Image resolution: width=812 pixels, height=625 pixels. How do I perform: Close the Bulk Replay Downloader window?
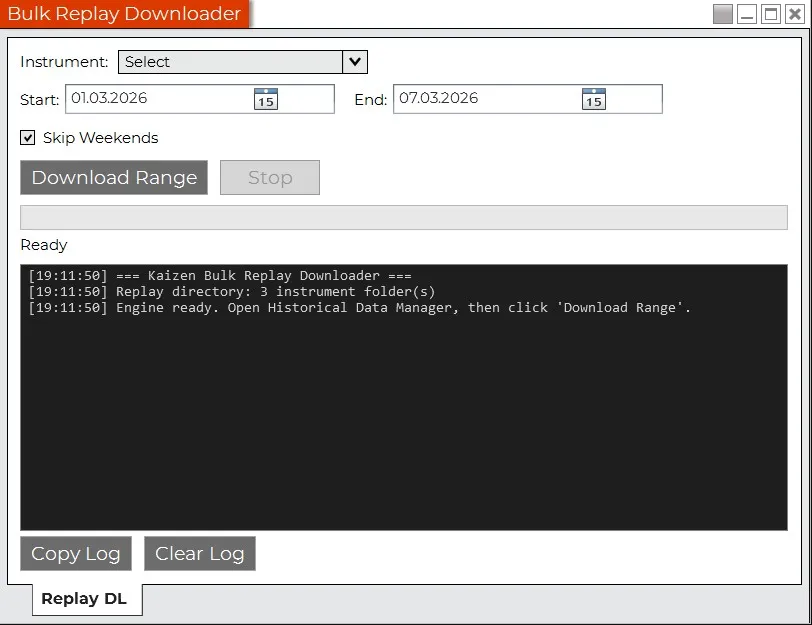pos(794,14)
